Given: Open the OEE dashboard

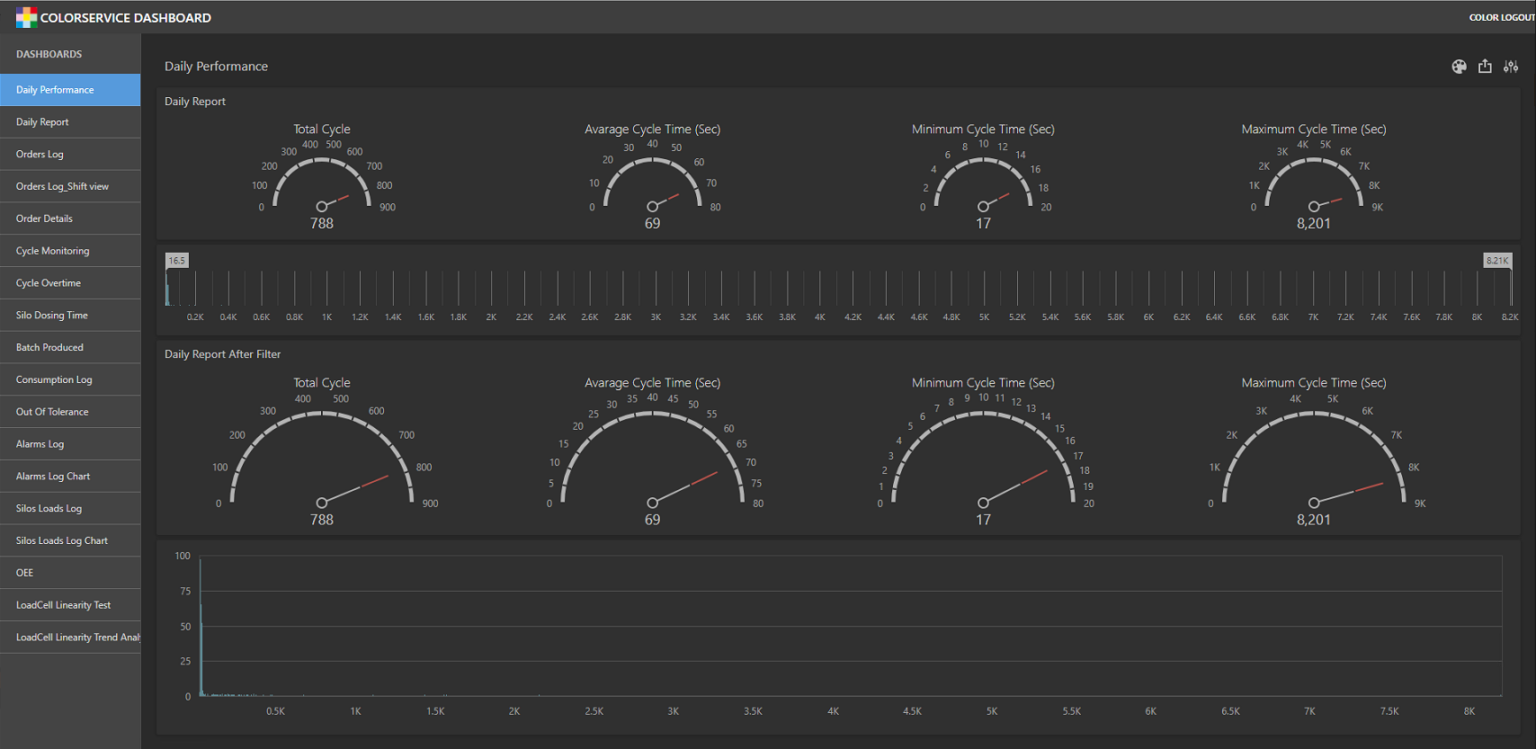Looking at the screenshot, I should pos(25,572).
